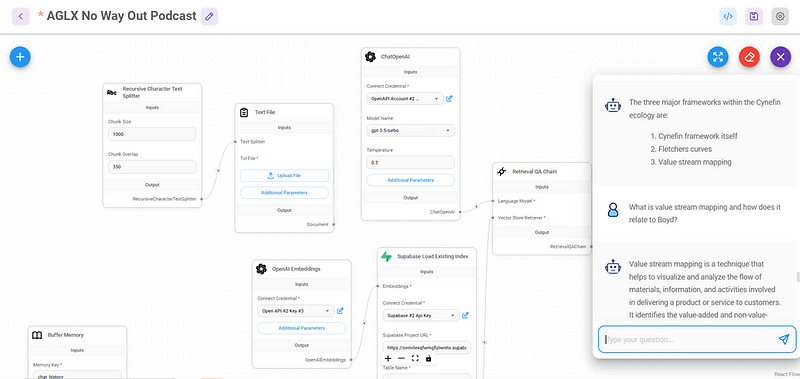
Task: Edit the flow name with pencil icon
Action: [209, 16]
